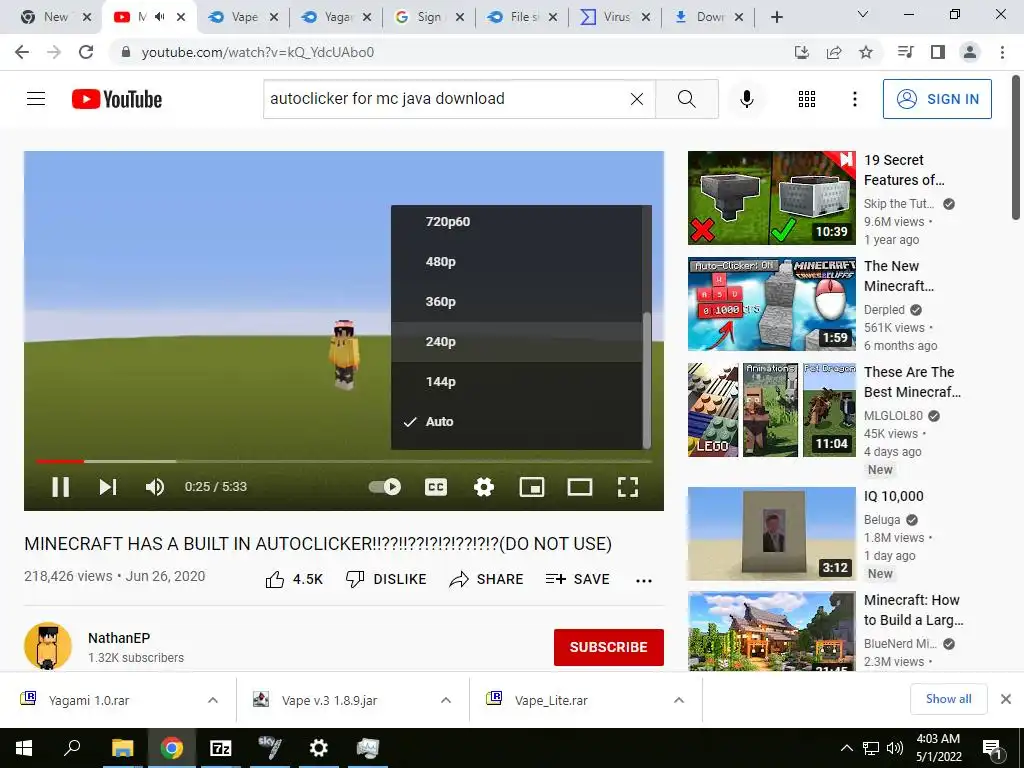
Task: Go back in browser
Action: pyautogui.click(x=22, y=52)
